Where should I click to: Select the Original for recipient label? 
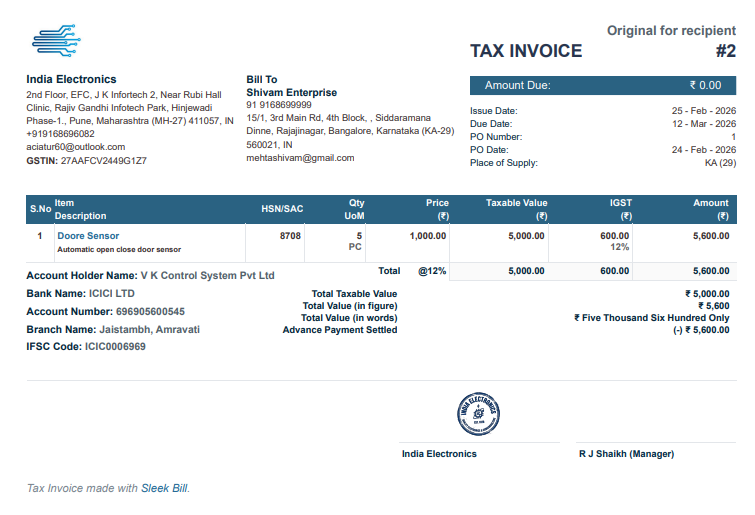(x=671, y=30)
